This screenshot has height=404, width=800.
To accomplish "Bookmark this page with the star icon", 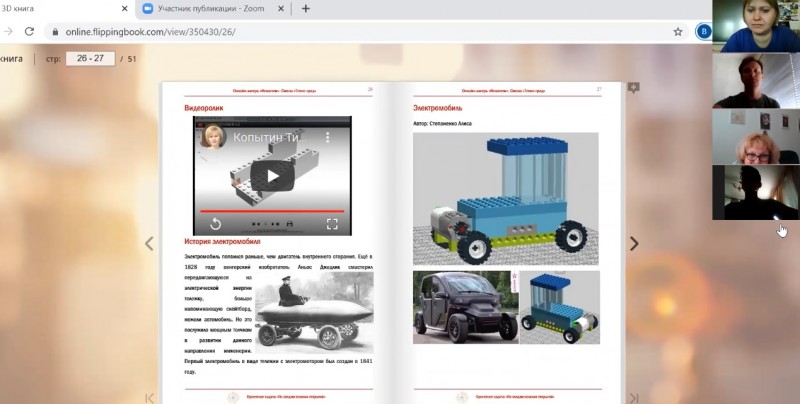I will click(678, 31).
